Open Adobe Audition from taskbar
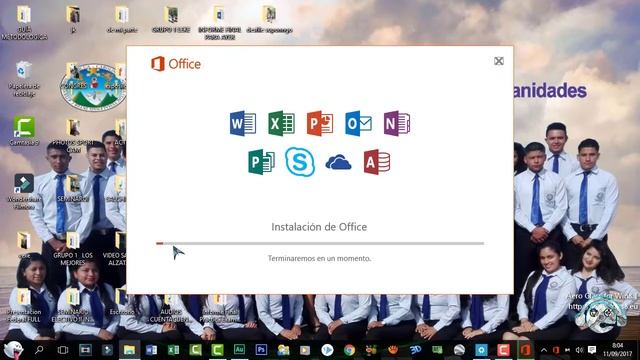This screenshot has width=640, height=360. click(239, 350)
